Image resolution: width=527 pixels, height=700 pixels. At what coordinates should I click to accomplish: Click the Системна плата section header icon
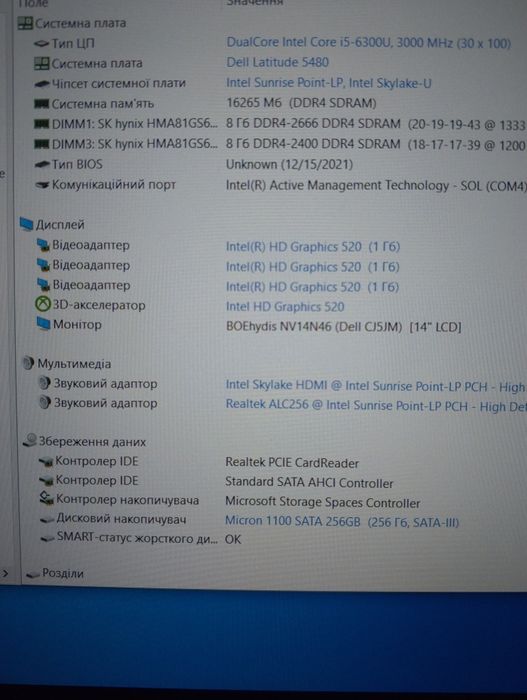pos(25,23)
